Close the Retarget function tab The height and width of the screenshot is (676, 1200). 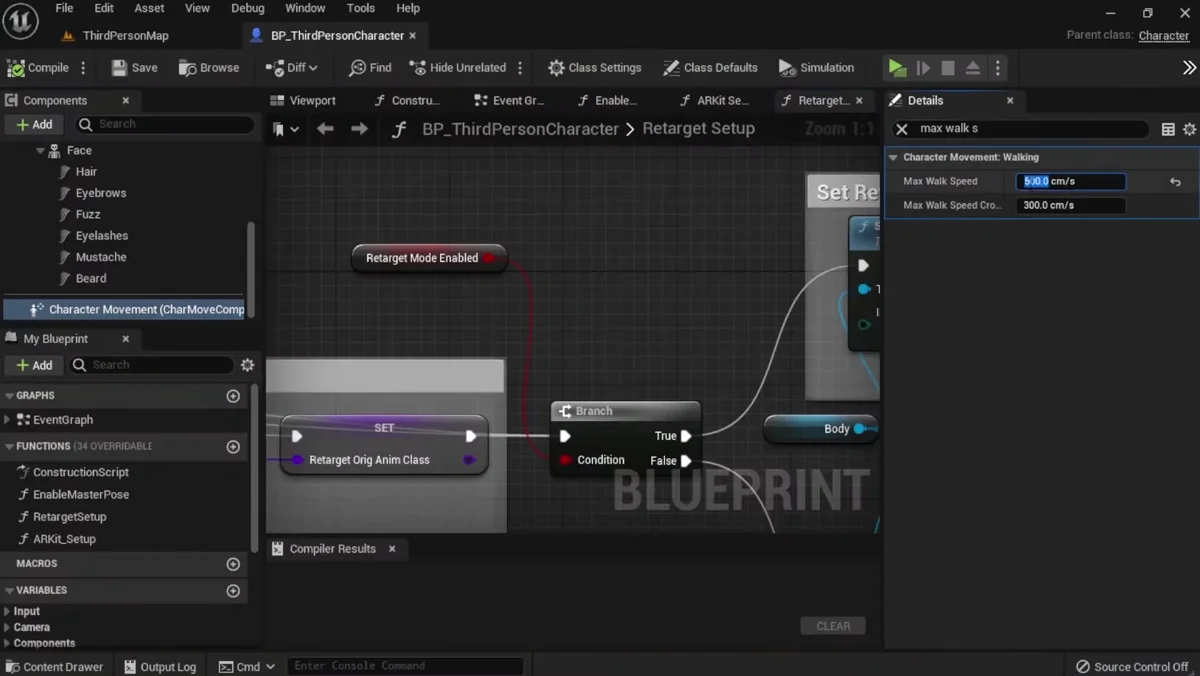click(859, 100)
